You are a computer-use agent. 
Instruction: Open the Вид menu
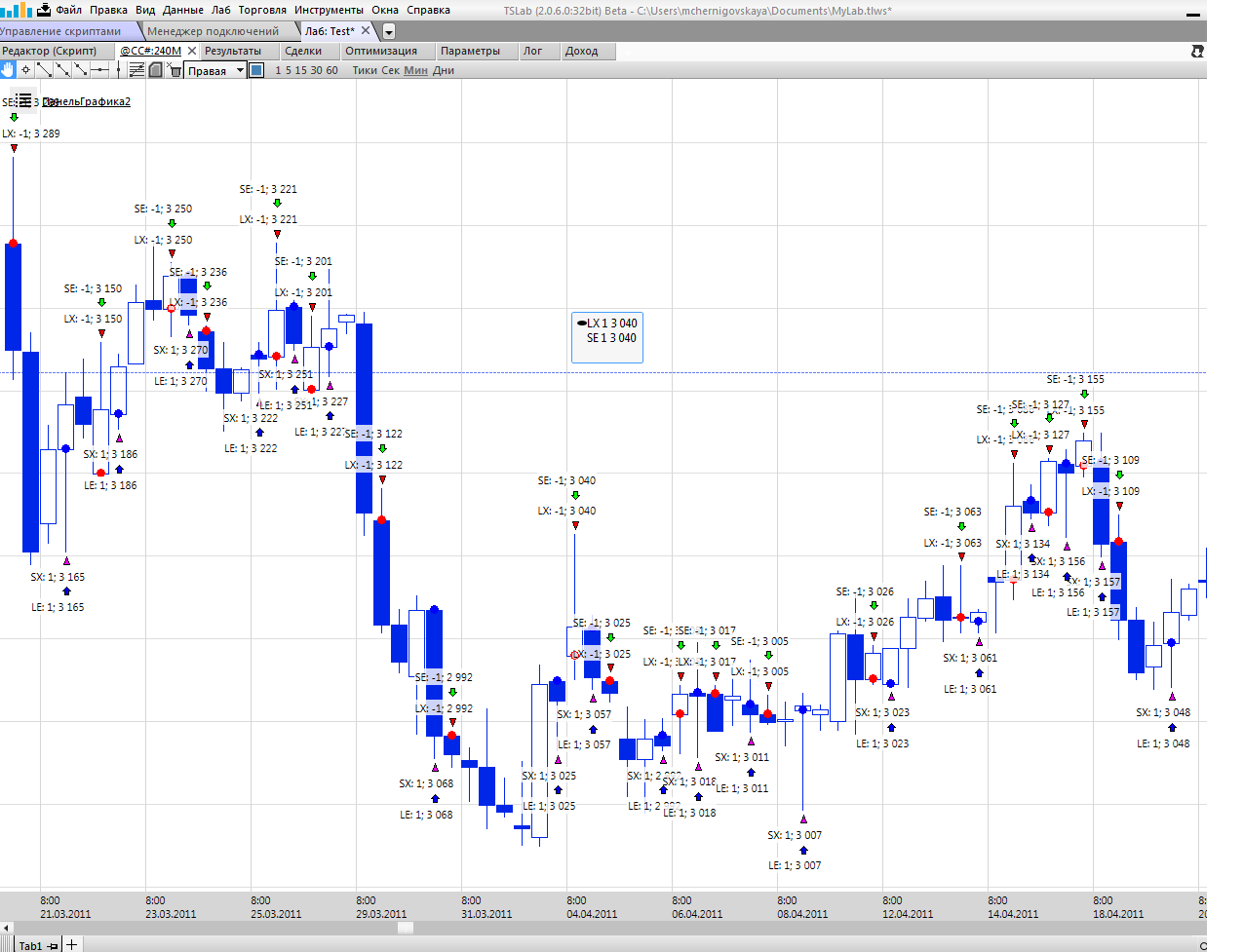[x=145, y=10]
